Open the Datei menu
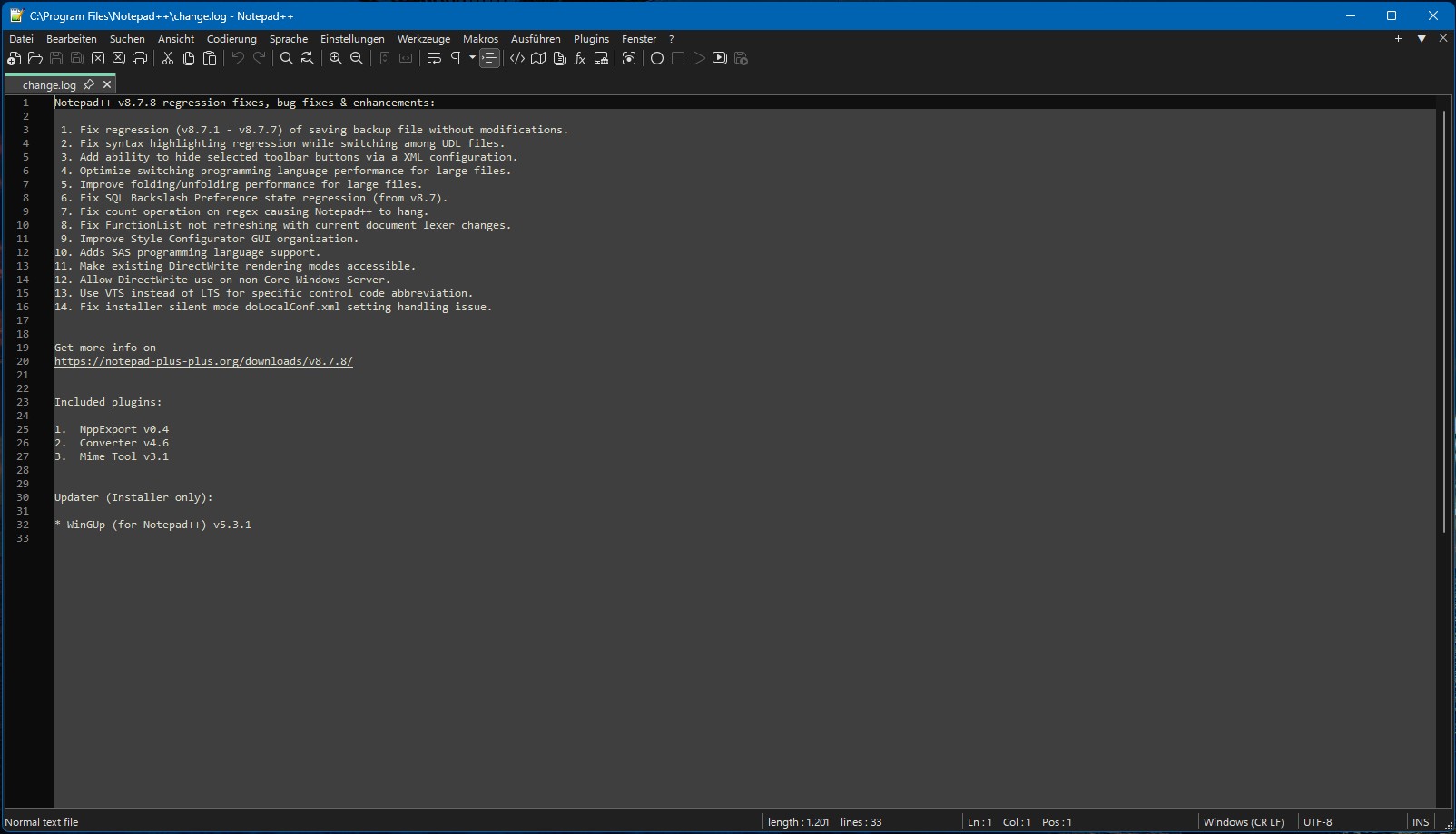1456x834 pixels. coord(21,39)
